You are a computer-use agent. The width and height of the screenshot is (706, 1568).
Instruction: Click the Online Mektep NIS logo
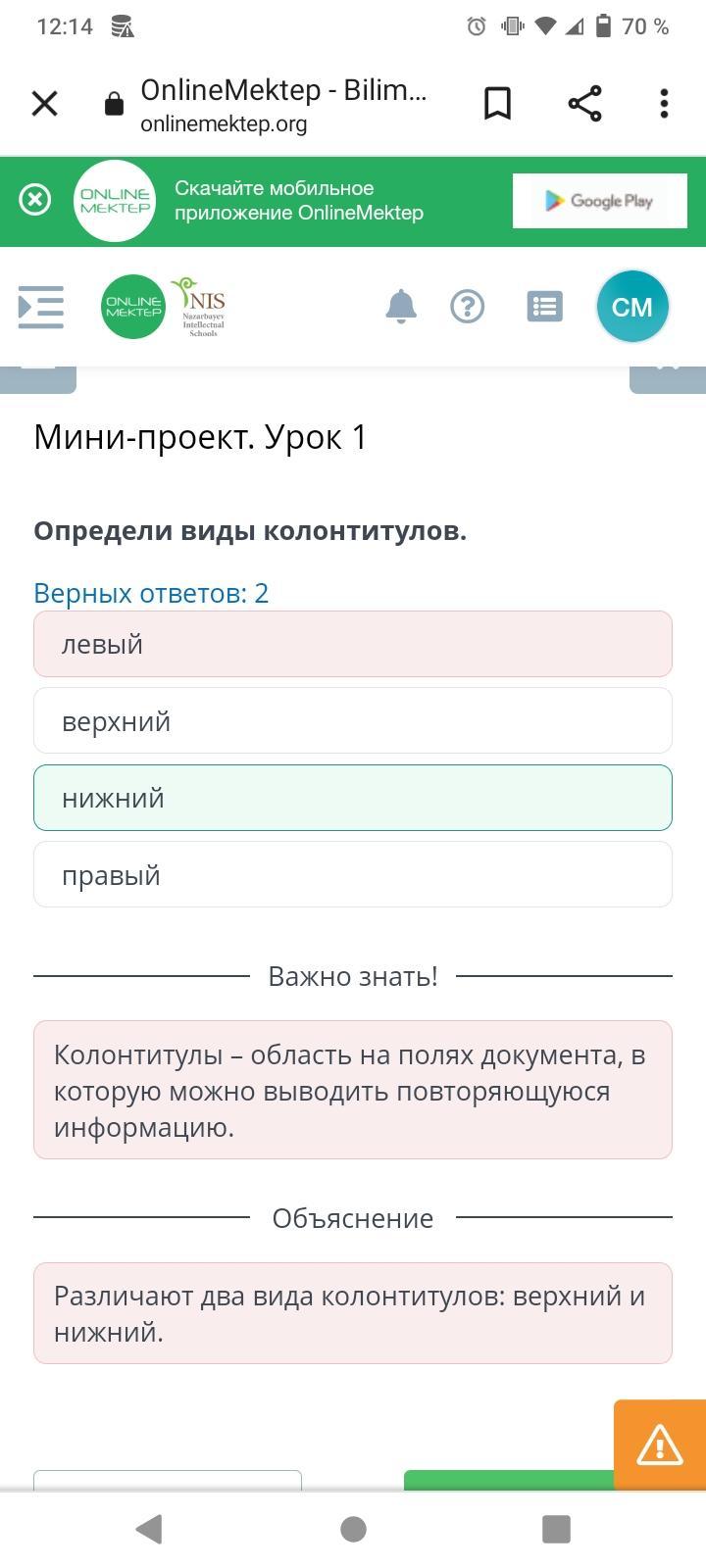click(164, 307)
